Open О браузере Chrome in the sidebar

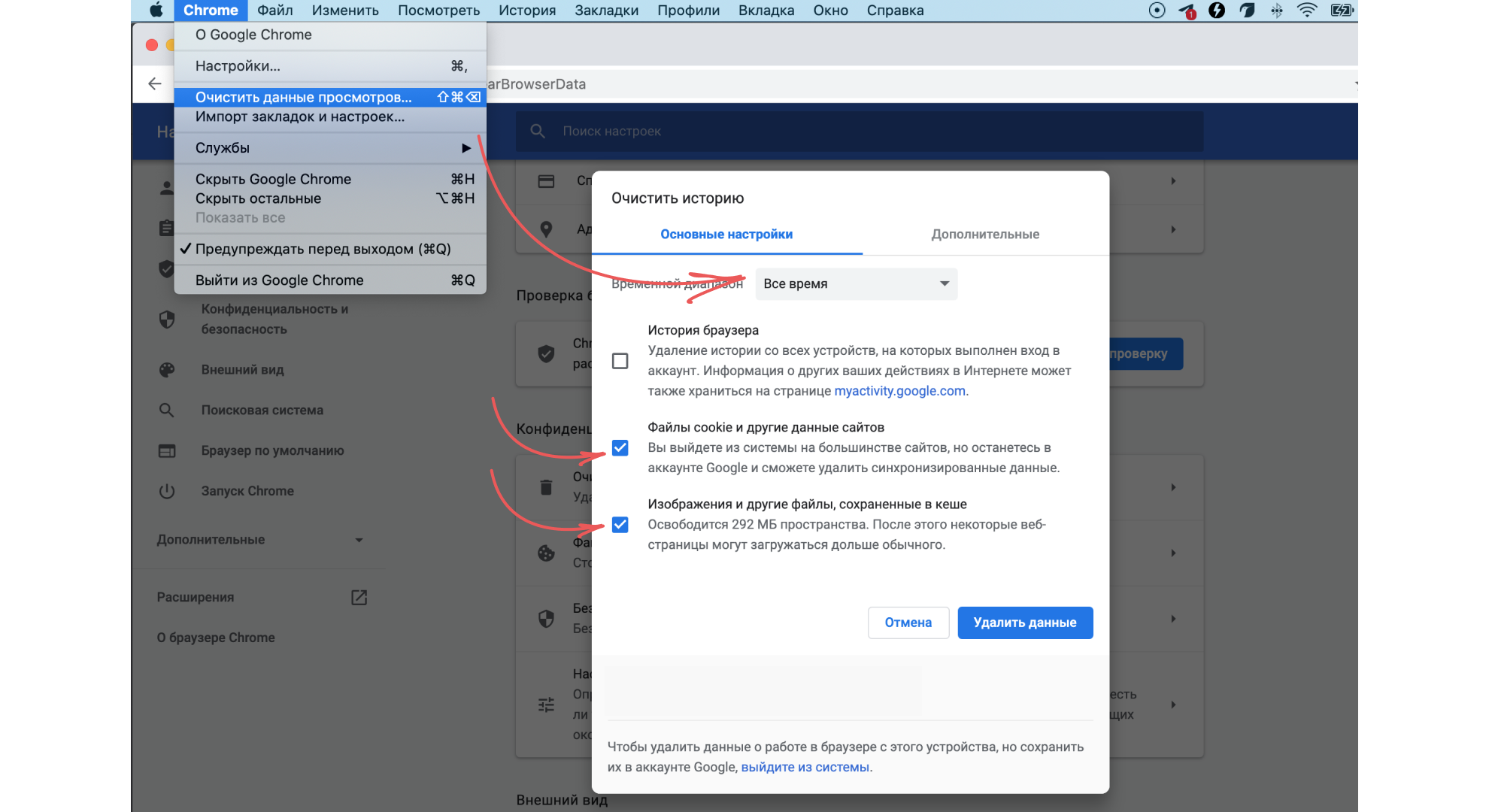216,638
